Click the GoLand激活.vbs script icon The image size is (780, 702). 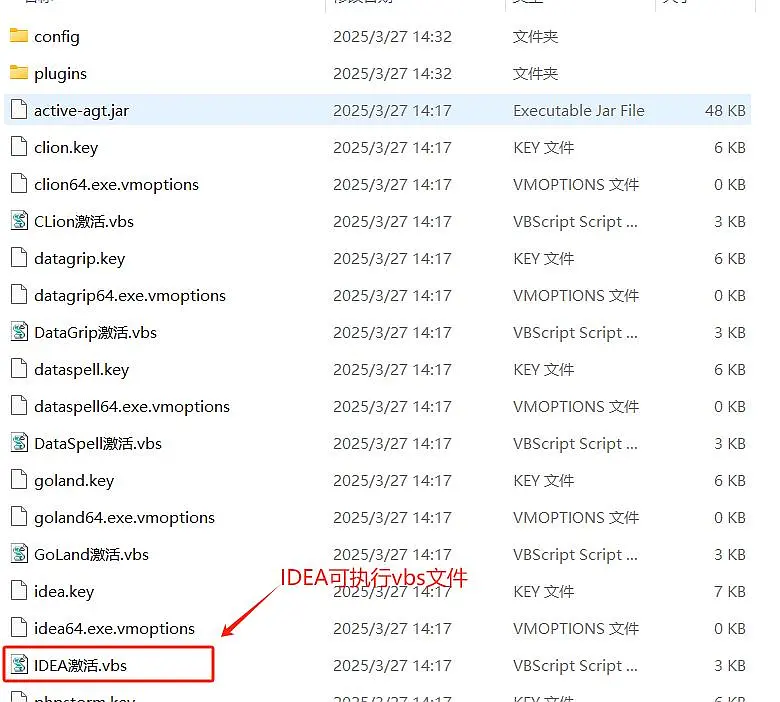19,553
